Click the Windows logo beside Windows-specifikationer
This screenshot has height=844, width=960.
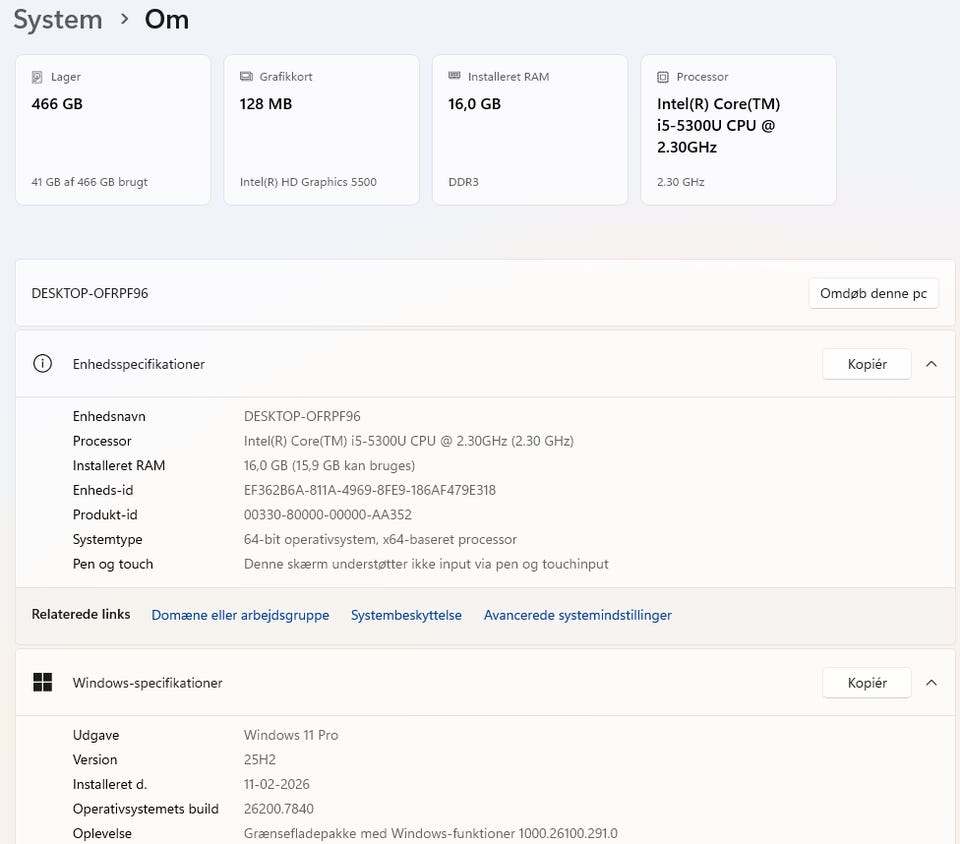[x=42, y=683]
